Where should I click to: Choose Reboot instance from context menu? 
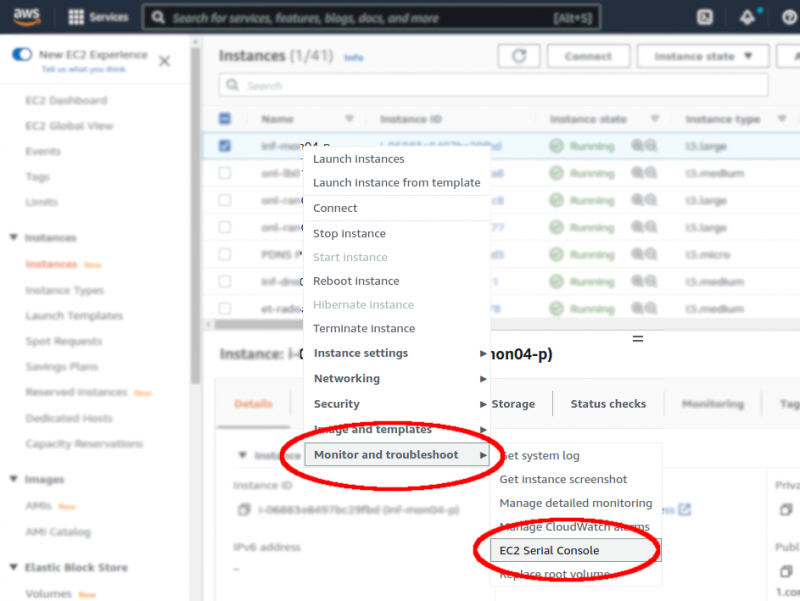(x=356, y=281)
